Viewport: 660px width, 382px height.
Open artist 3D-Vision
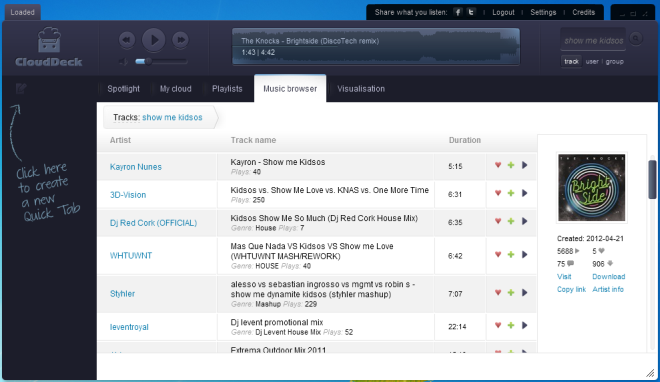[128, 195]
